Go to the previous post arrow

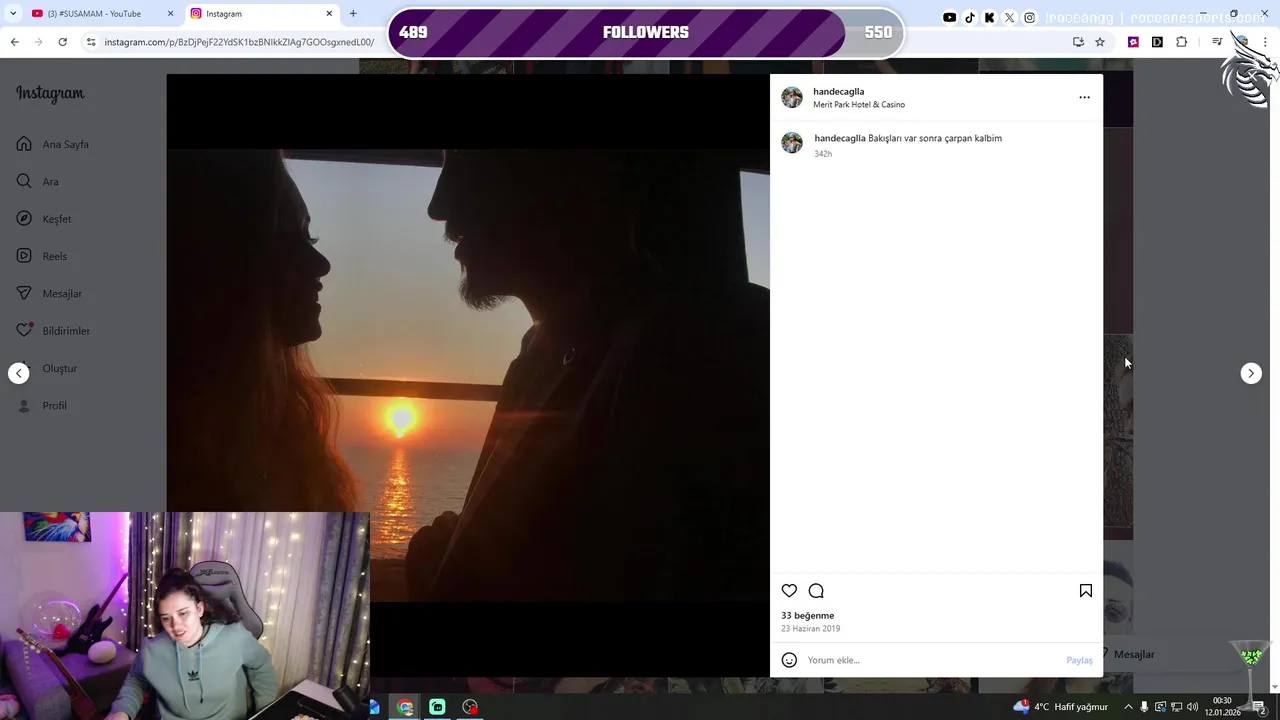(x=19, y=373)
